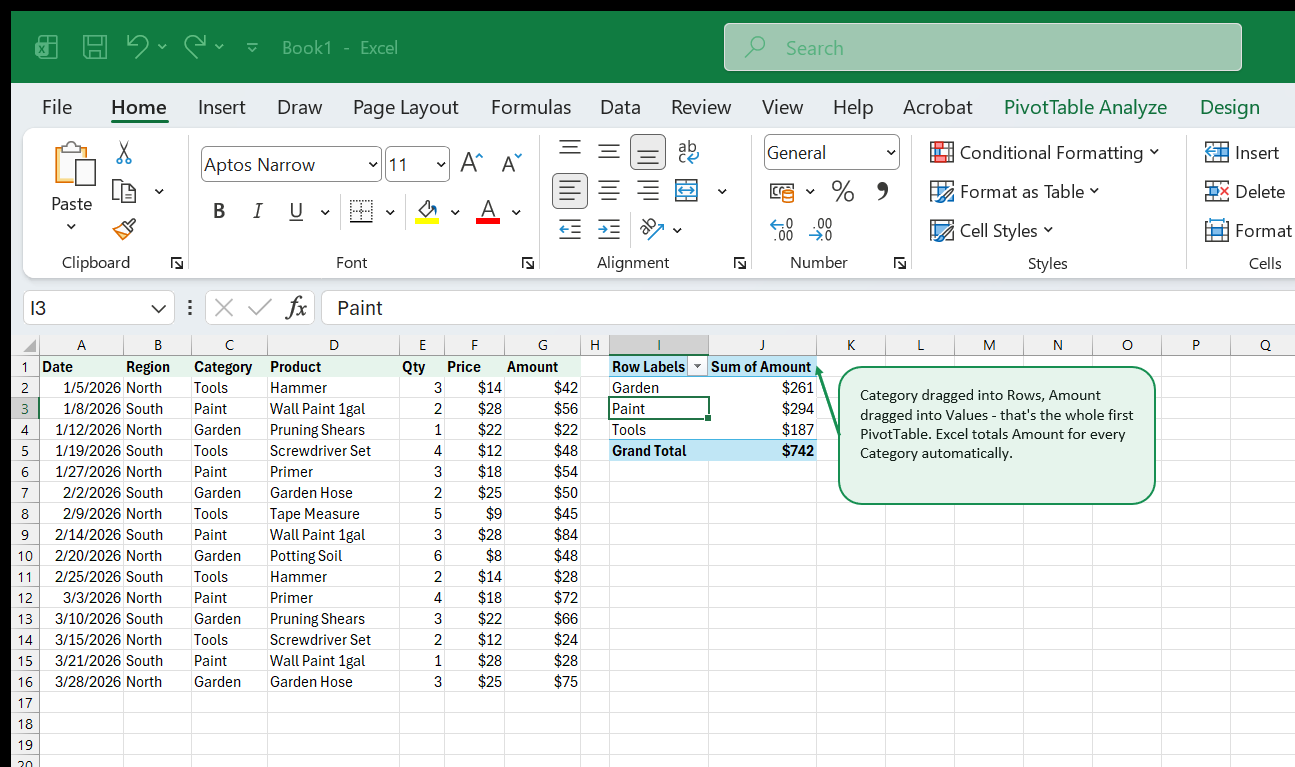
Task: Select Top Align icon
Action: coord(570,150)
